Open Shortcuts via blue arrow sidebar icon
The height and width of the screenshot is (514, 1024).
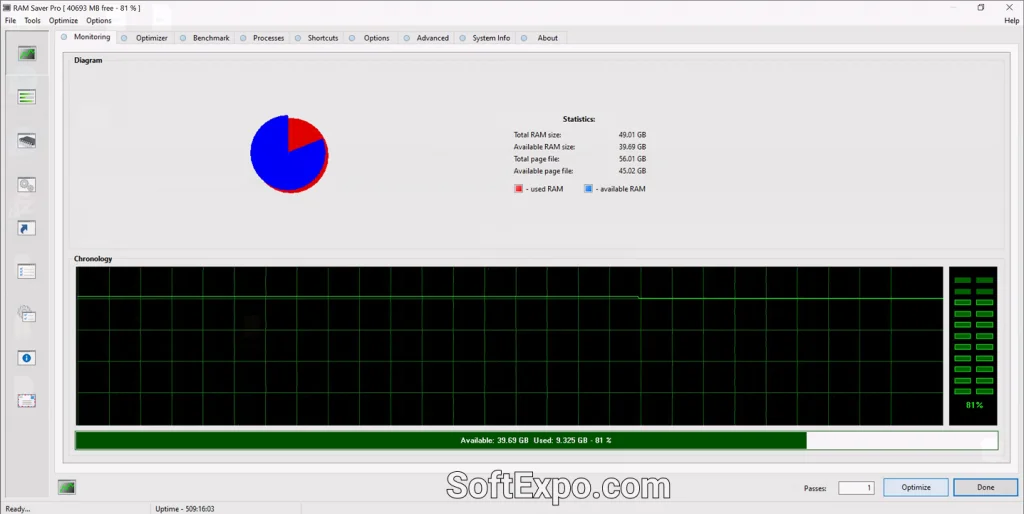point(27,228)
